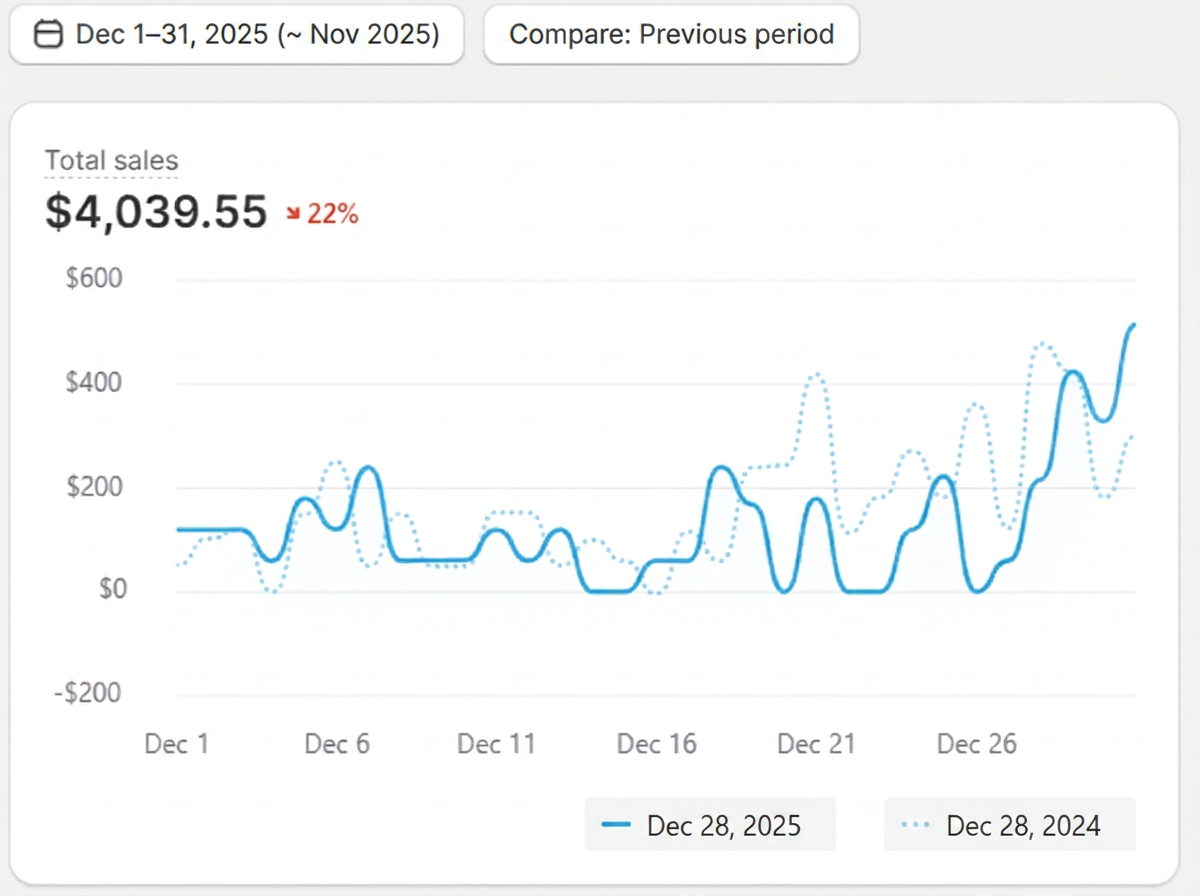Click the red down-arrow trend icon
1200x896 pixels.
pos(294,213)
